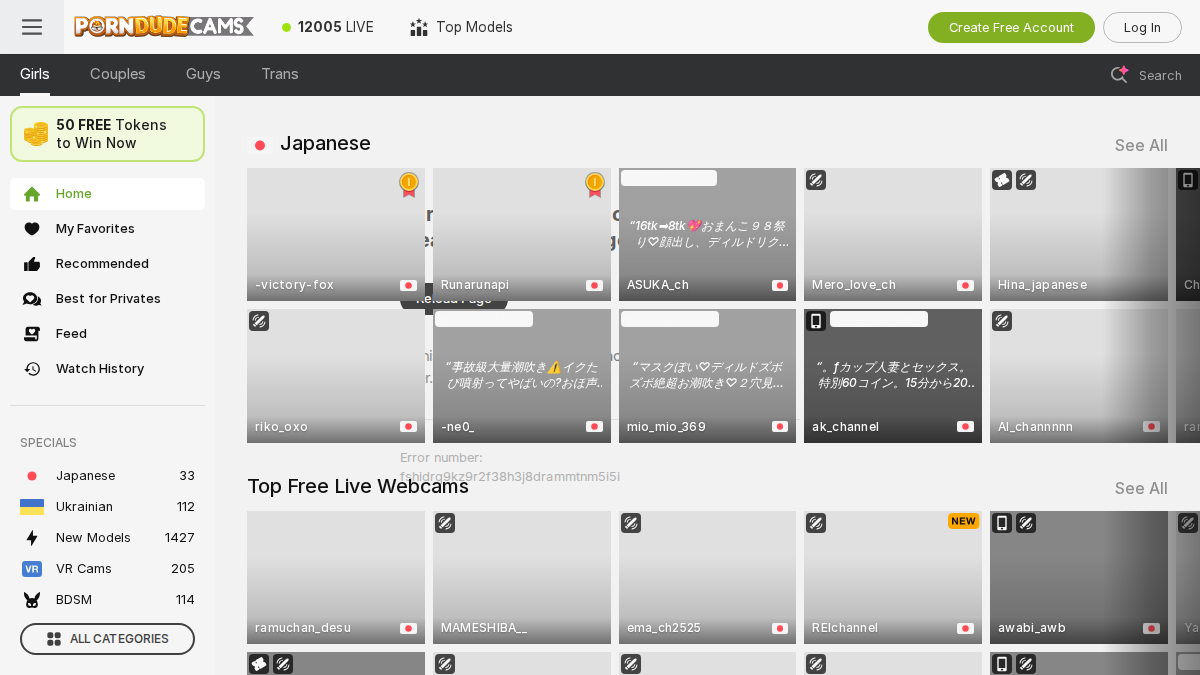Click the PornDudeCams logo
1200x675 pixels.
[164, 27]
